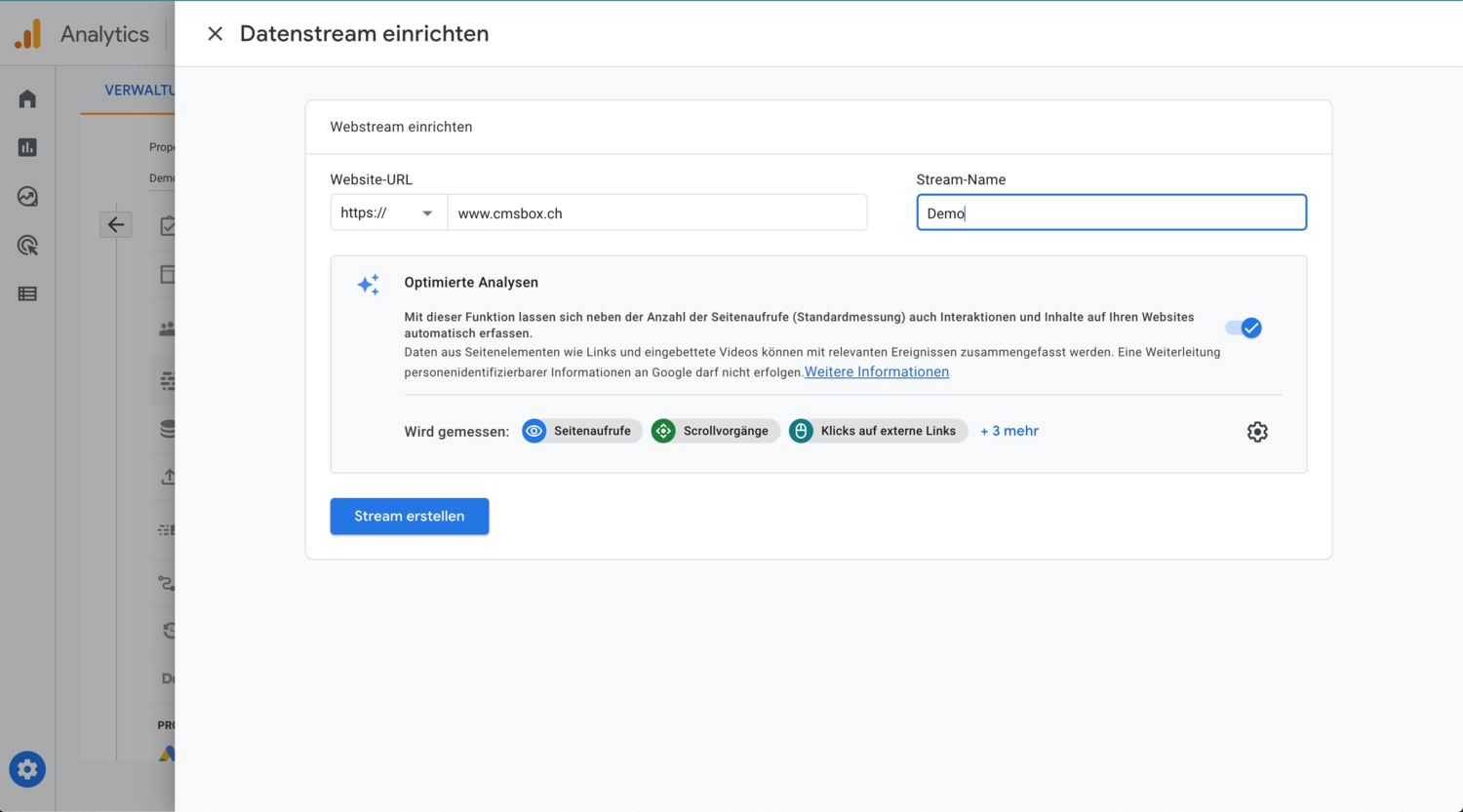Screen dimensions: 1463x812
Task: Click the Optimierte Analysen heading text
Action: [471, 283]
